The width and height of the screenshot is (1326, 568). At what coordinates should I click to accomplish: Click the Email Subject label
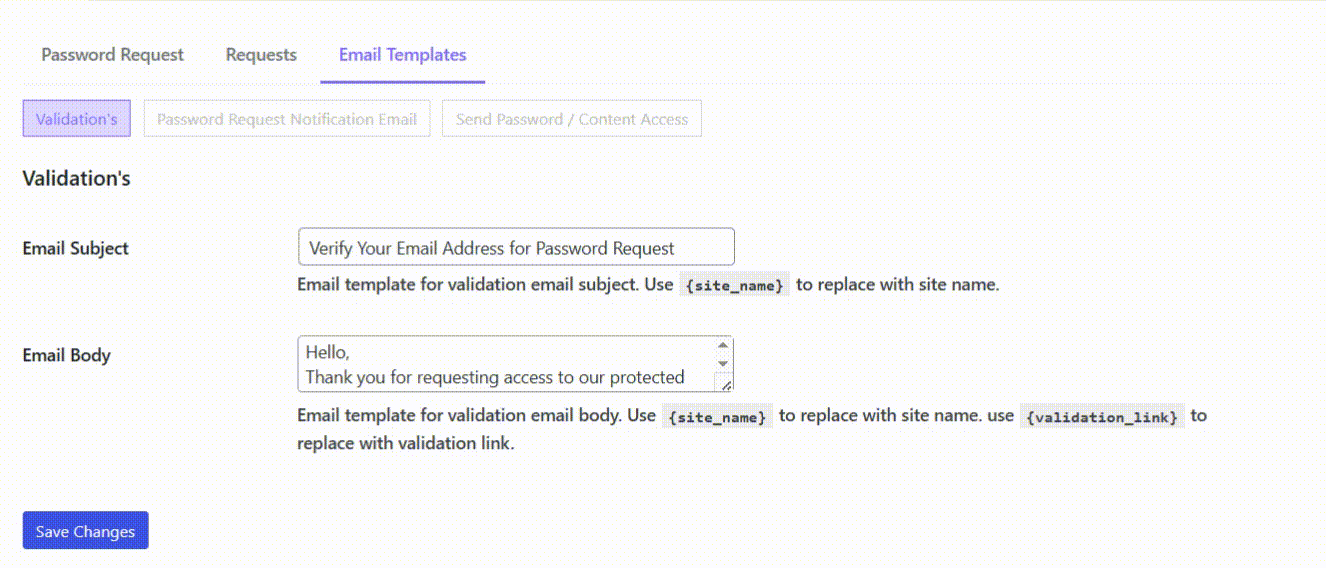point(75,248)
